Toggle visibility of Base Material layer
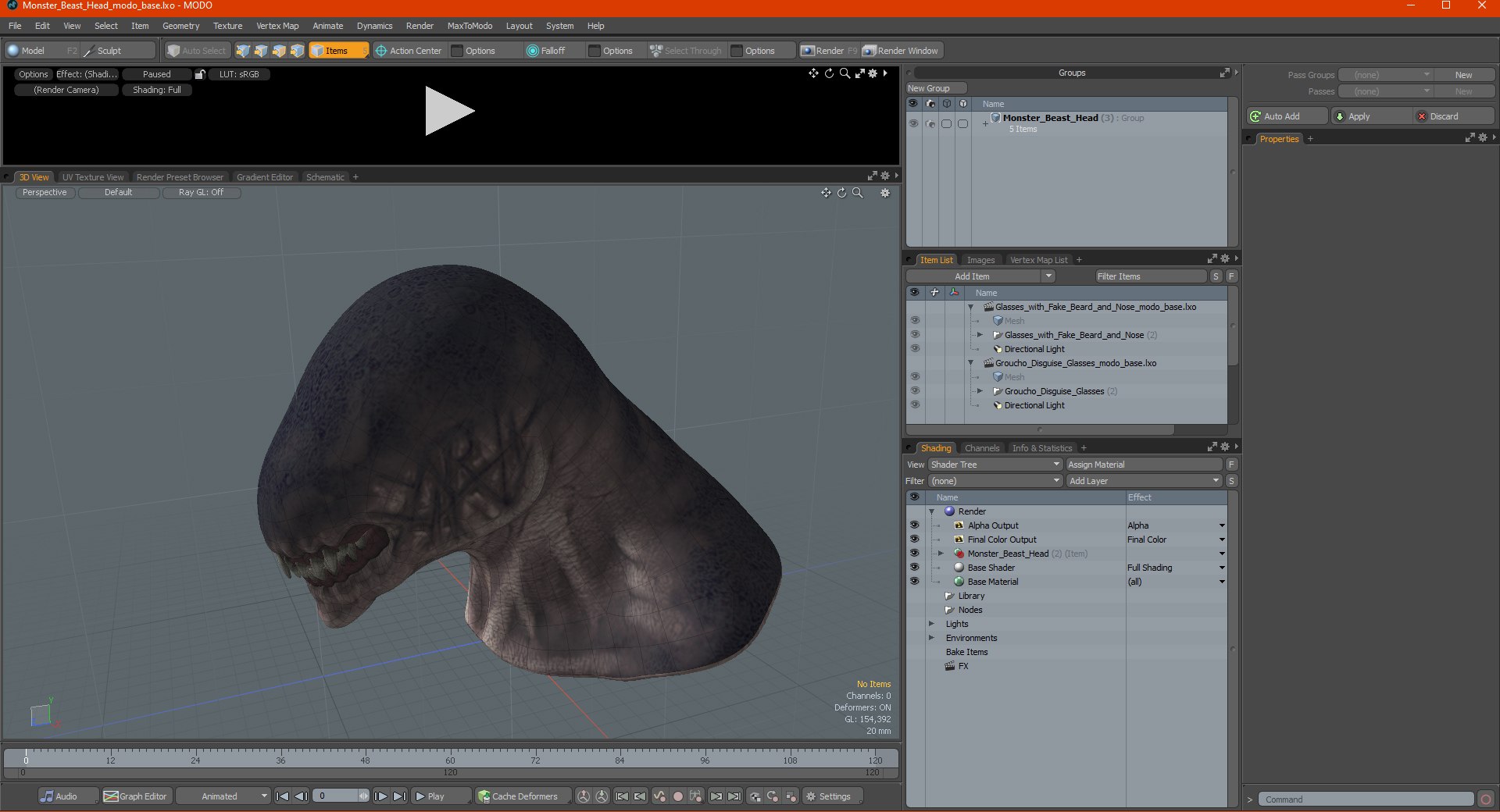Image resolution: width=1500 pixels, height=812 pixels. 914,582
